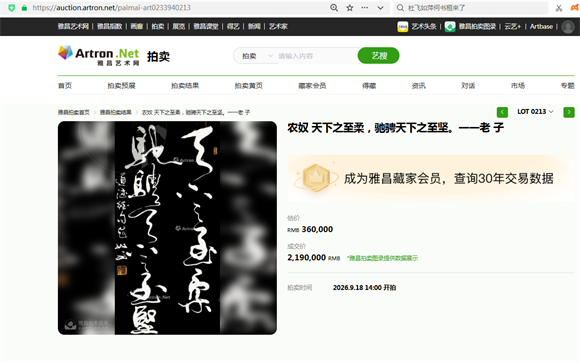Click the Artron.Net logo
The height and width of the screenshot is (362, 580).
98,55
